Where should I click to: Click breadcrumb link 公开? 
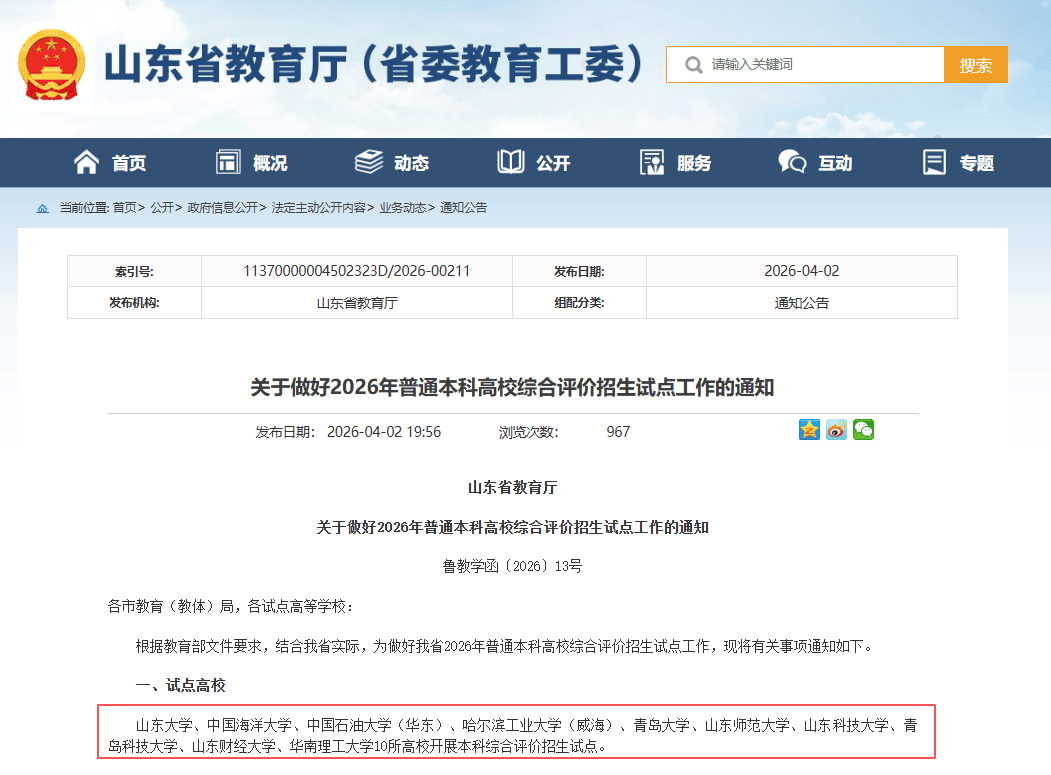tap(162, 208)
